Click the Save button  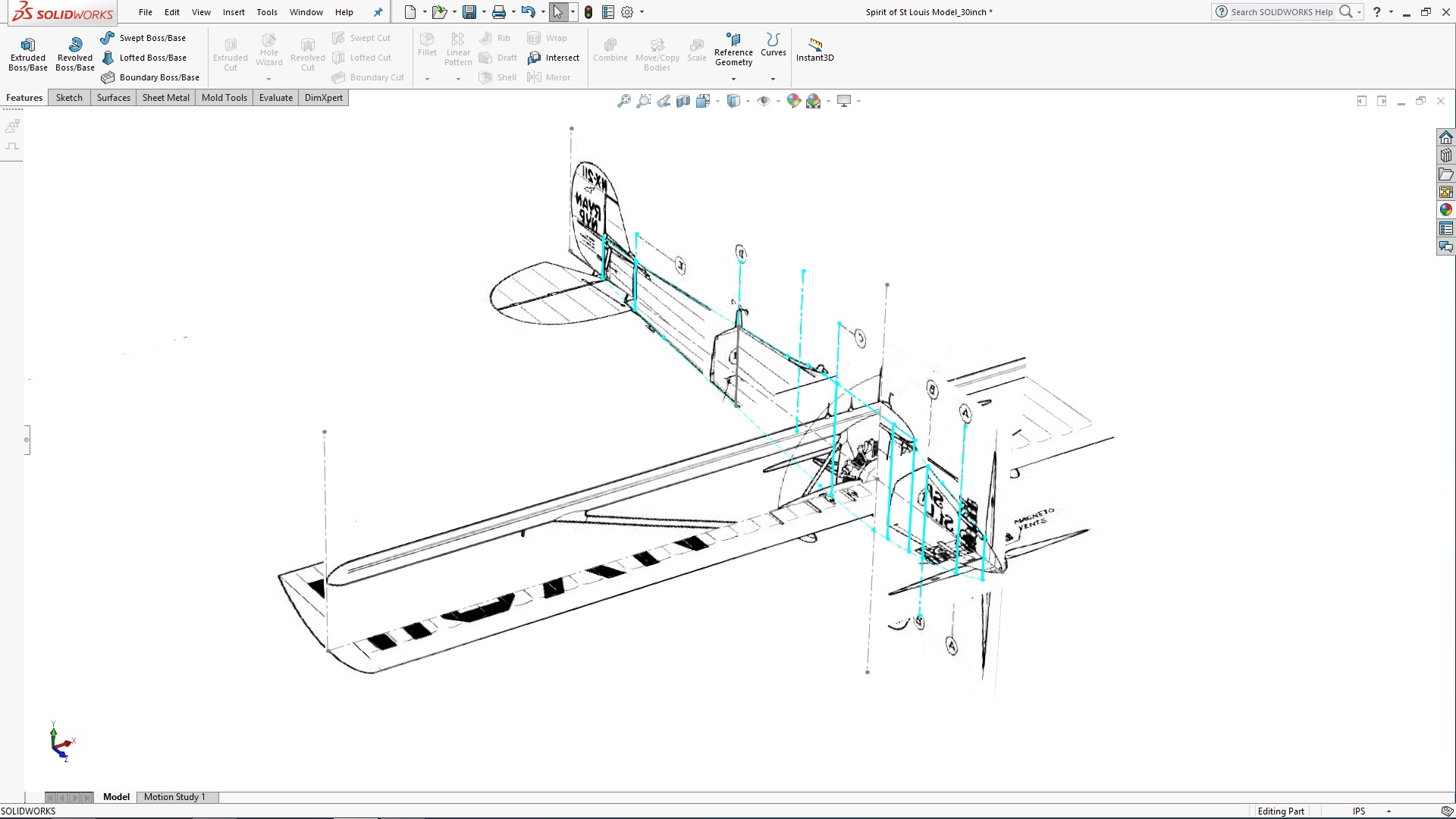pos(469,12)
